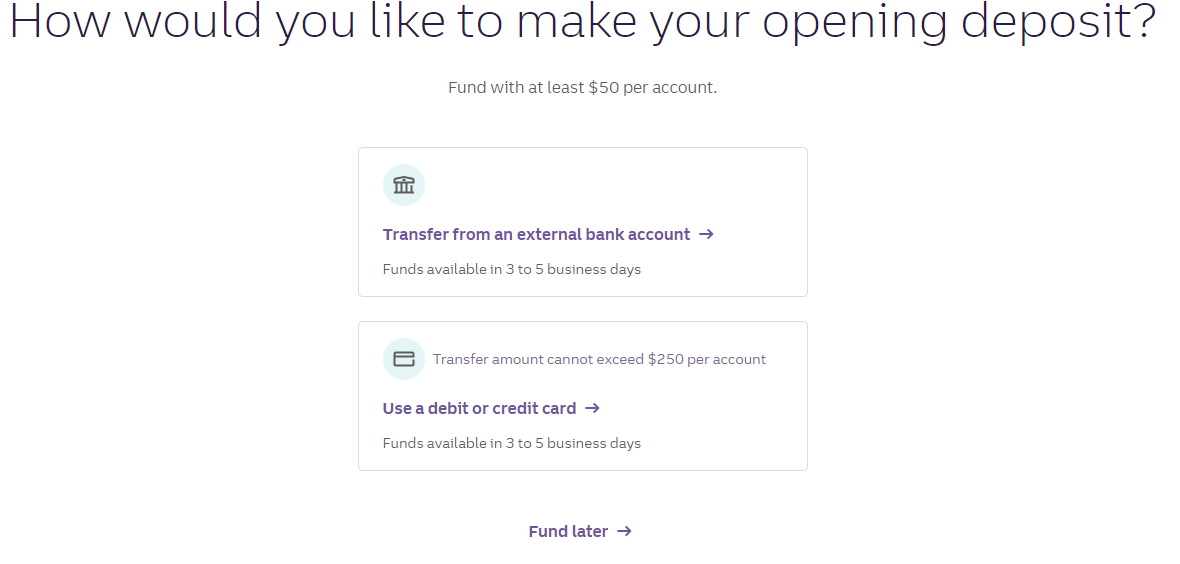Click the credit card icon

[404, 359]
